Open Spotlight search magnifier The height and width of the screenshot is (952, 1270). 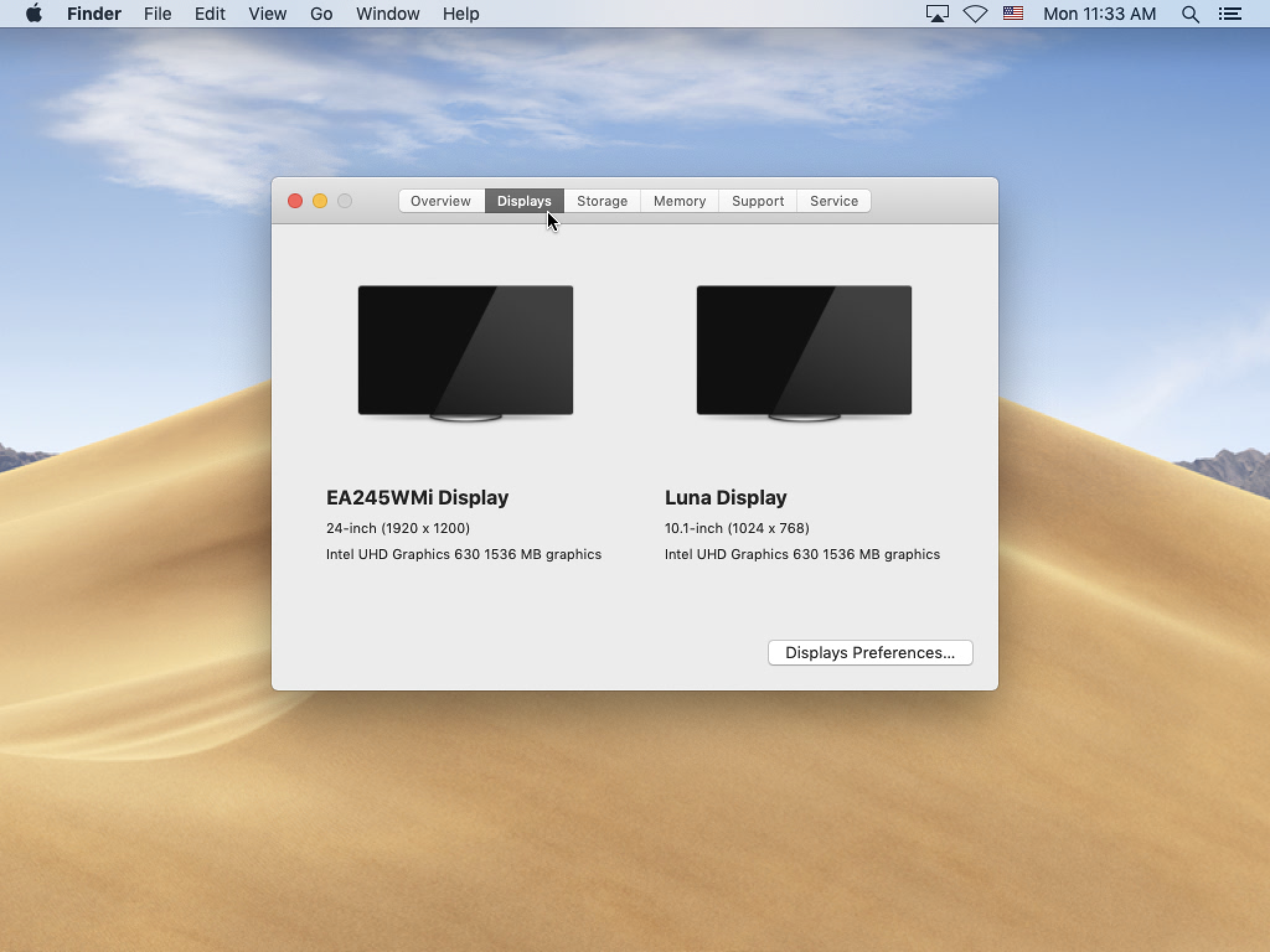(x=1189, y=14)
